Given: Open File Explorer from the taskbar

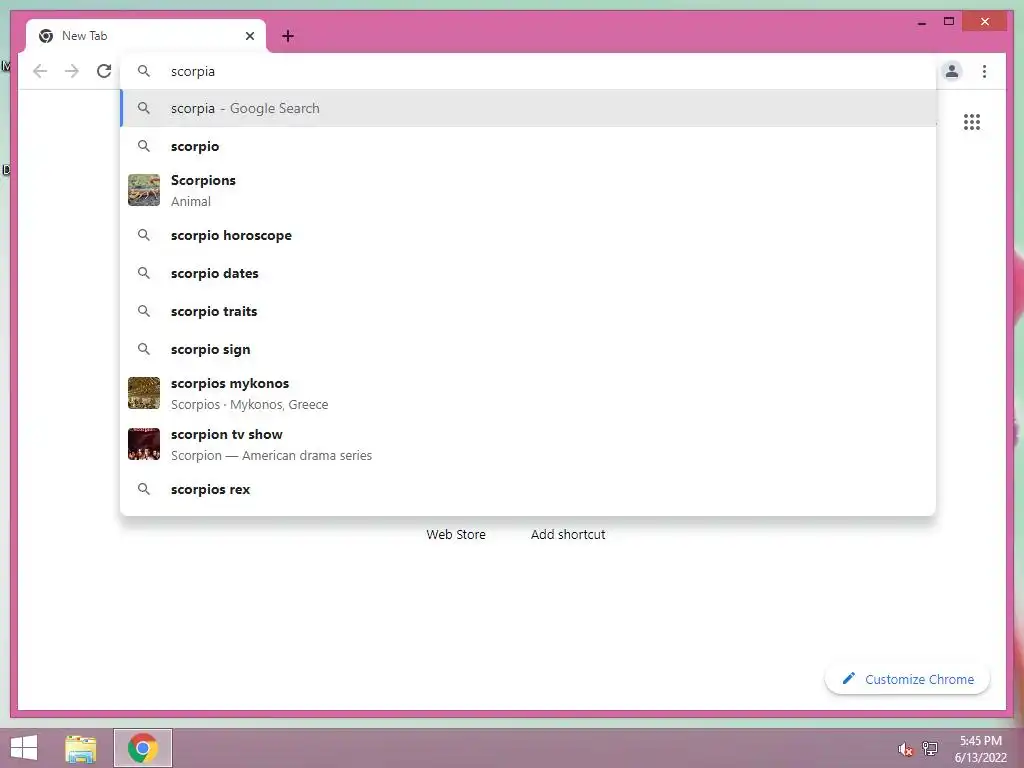Looking at the screenshot, I should pos(81,748).
